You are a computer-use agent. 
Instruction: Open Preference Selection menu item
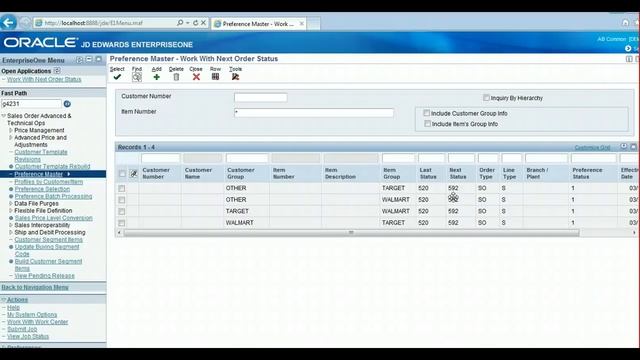click(x=42, y=189)
